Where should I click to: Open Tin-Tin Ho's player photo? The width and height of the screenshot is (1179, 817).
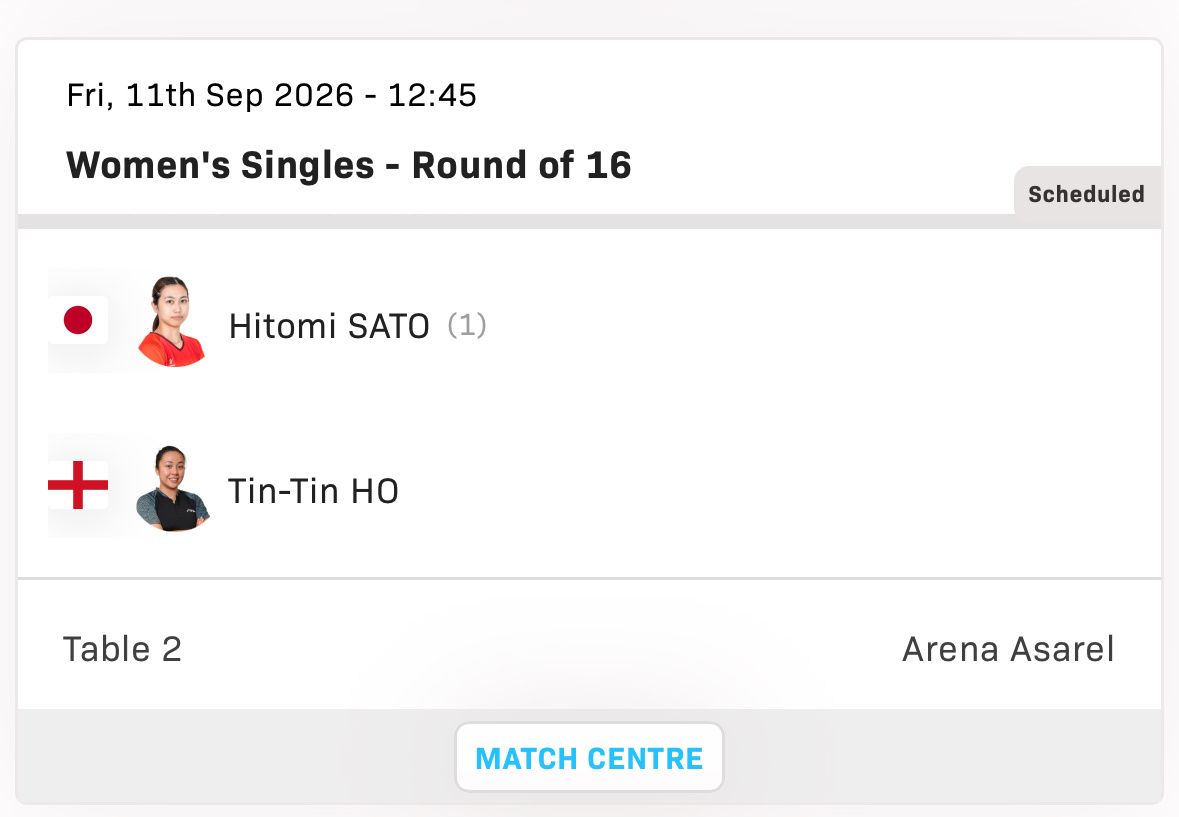click(x=172, y=489)
